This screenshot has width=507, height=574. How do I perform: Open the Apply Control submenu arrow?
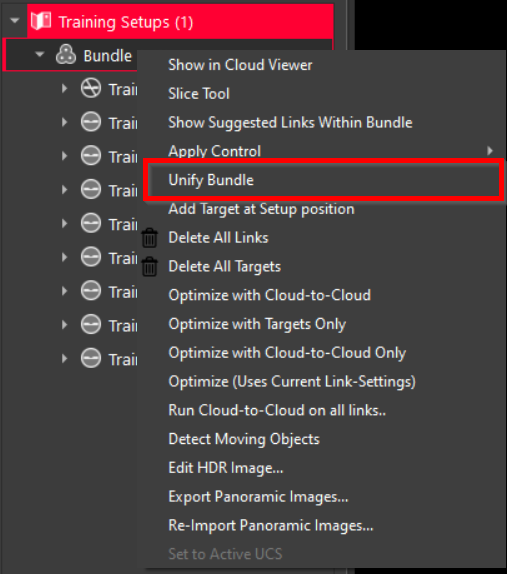(490, 151)
